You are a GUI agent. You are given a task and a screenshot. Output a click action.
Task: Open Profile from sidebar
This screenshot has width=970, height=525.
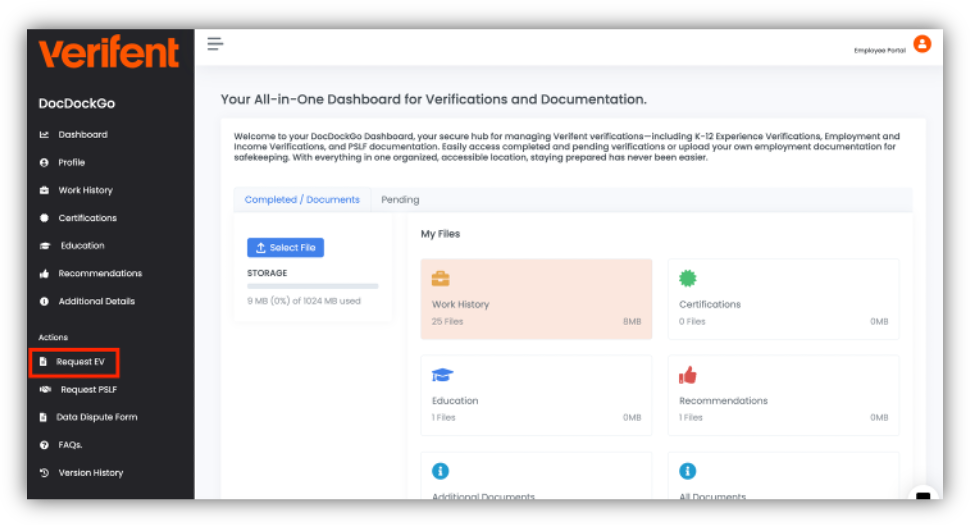pos(71,163)
